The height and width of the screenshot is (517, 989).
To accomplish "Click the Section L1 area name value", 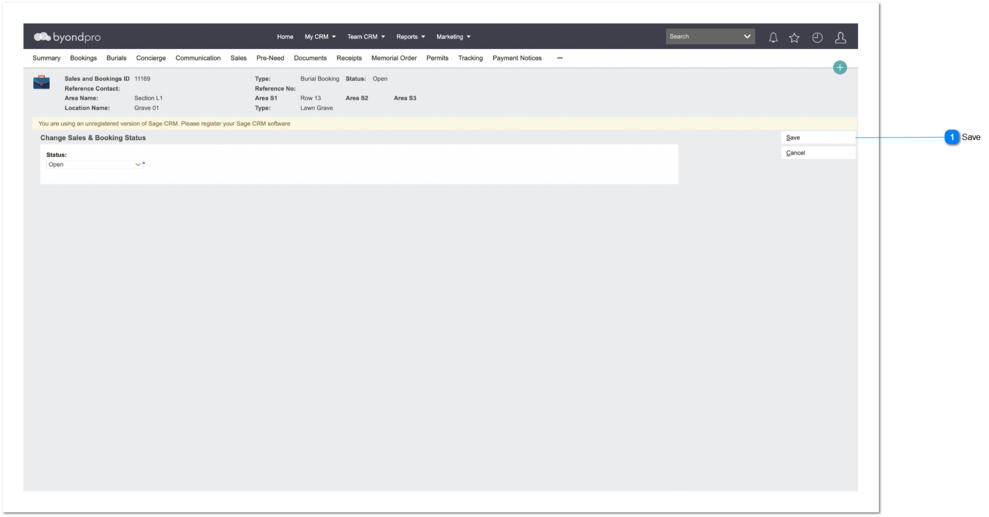I will (148, 98).
